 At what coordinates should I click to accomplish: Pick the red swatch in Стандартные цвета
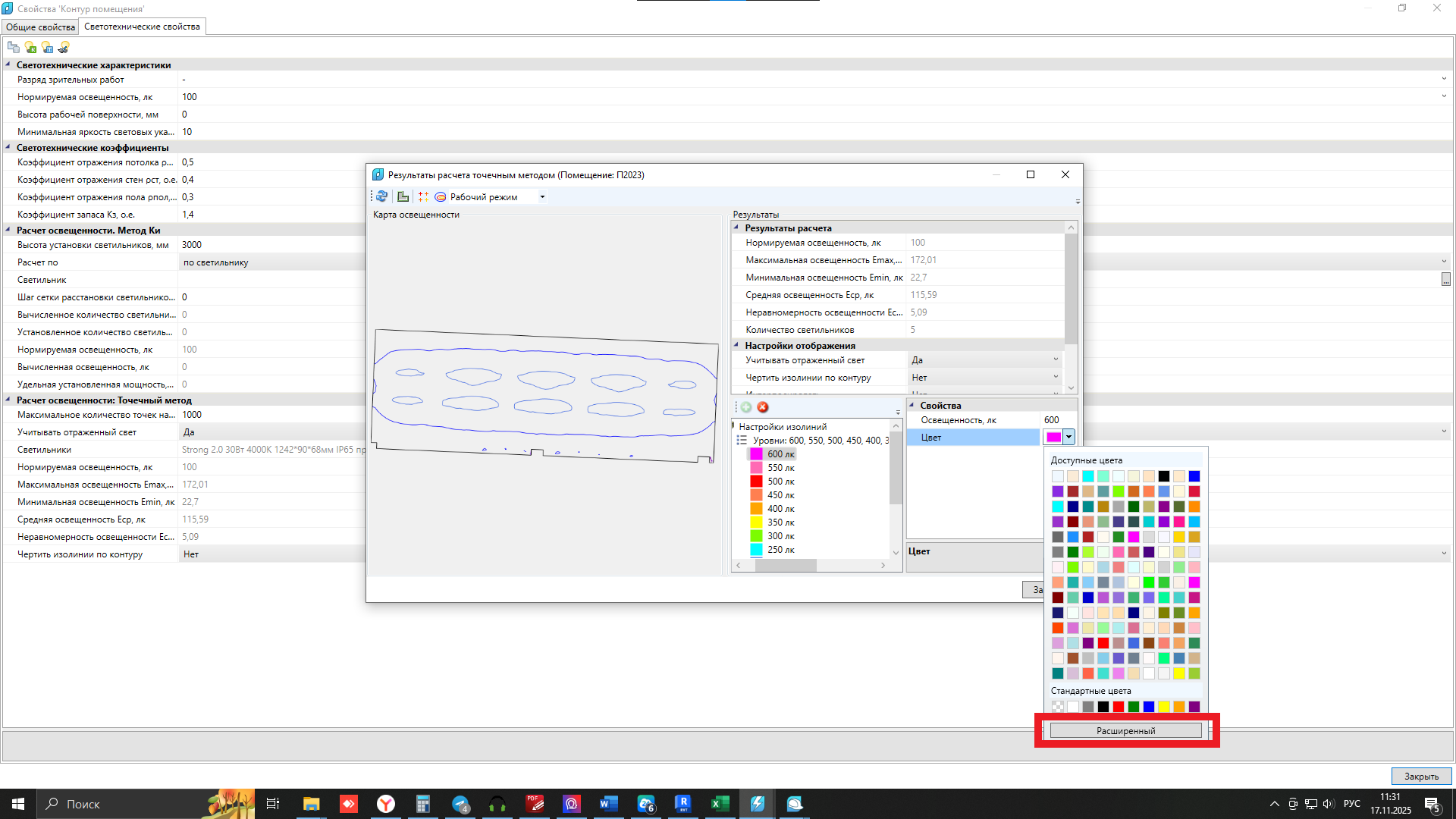[x=1119, y=707]
